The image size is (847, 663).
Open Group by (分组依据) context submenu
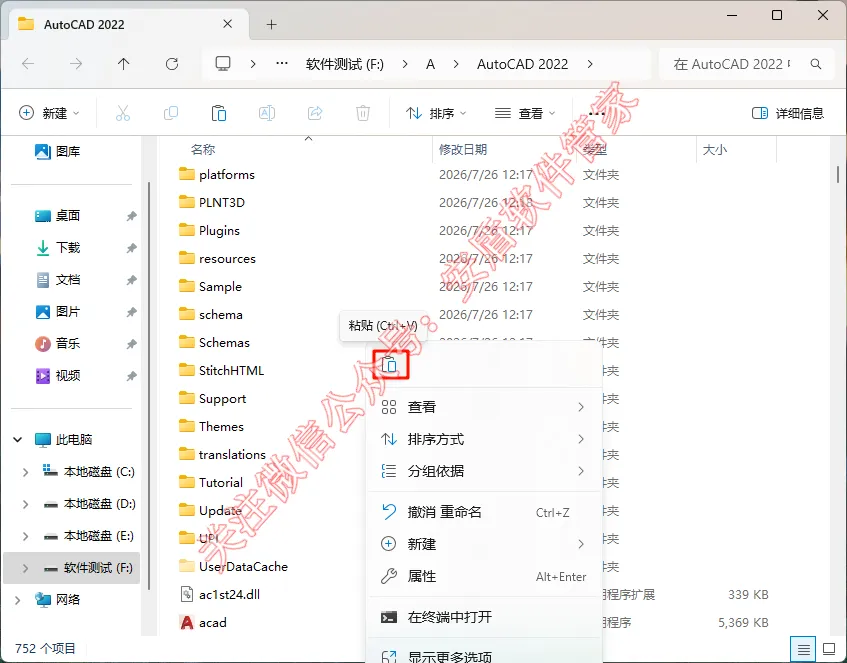pyautogui.click(x=484, y=471)
